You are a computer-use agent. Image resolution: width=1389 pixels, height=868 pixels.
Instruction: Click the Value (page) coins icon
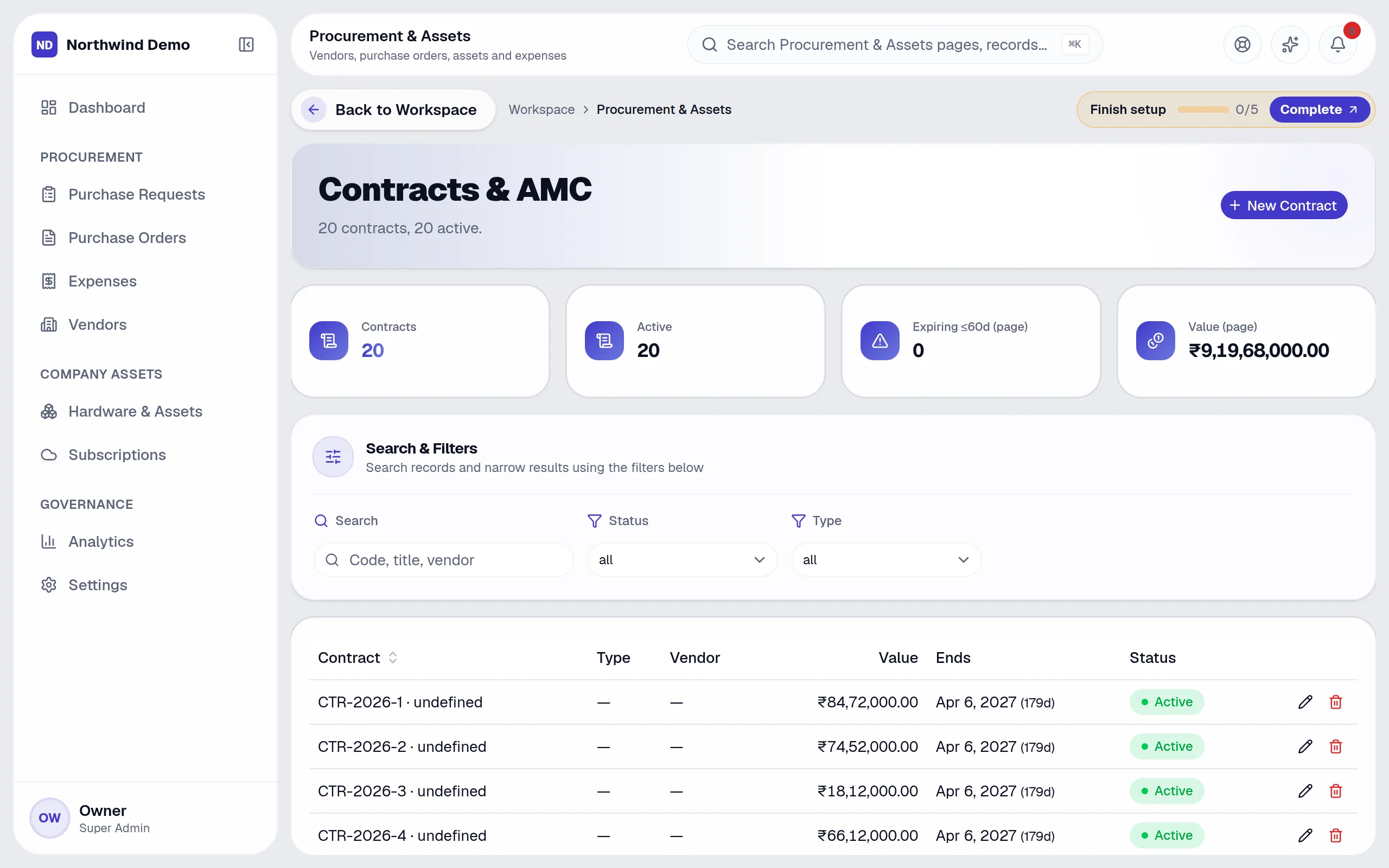pos(1155,341)
